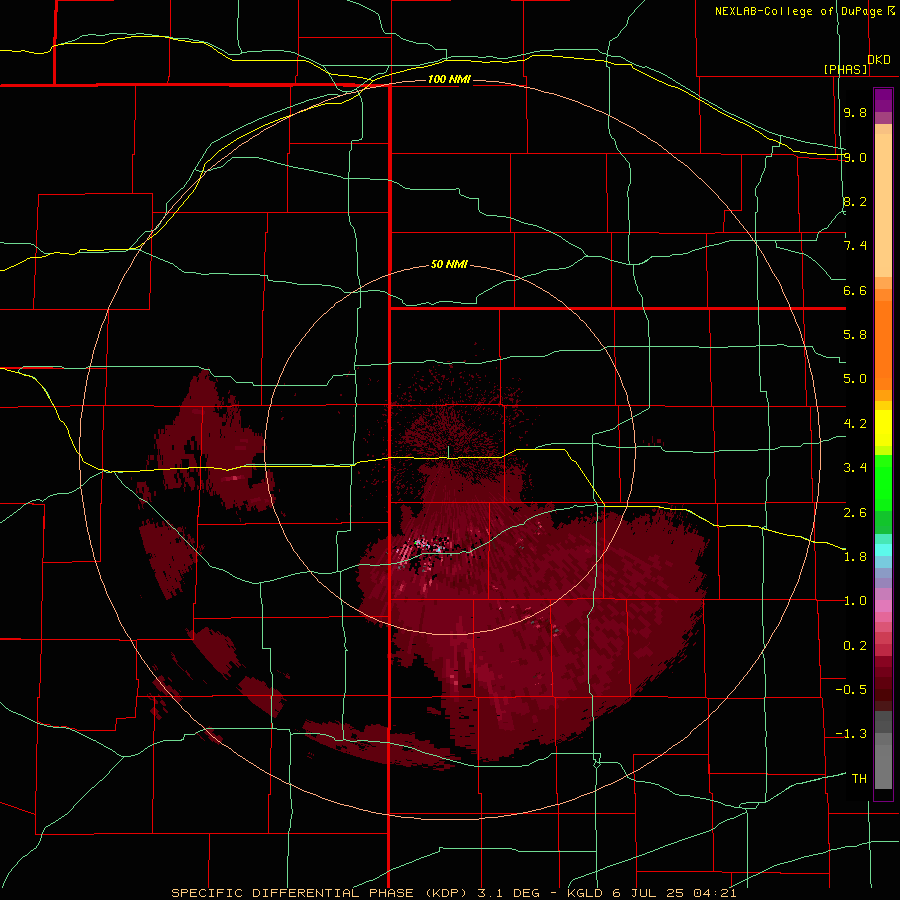Click the radar site marker at map center
Viewport: 900px width, 900px height.
point(449,452)
